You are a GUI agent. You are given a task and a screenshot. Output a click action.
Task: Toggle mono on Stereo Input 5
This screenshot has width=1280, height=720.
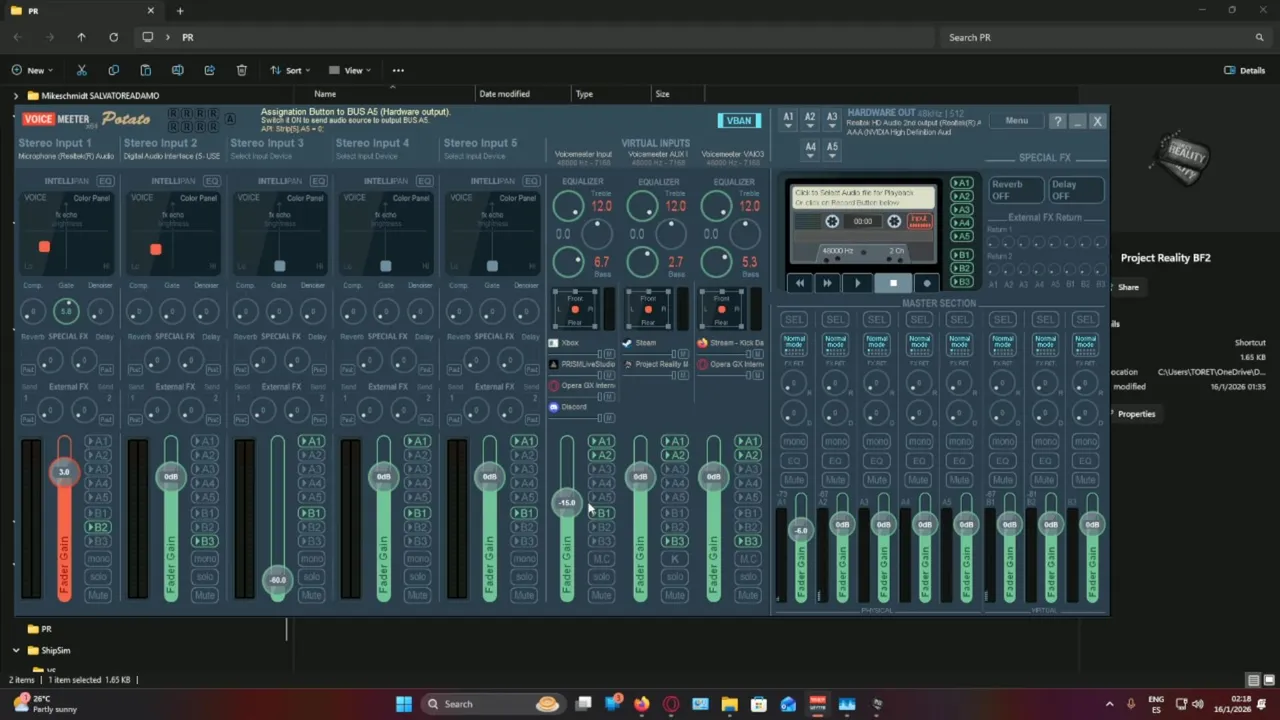pyautogui.click(x=524, y=559)
